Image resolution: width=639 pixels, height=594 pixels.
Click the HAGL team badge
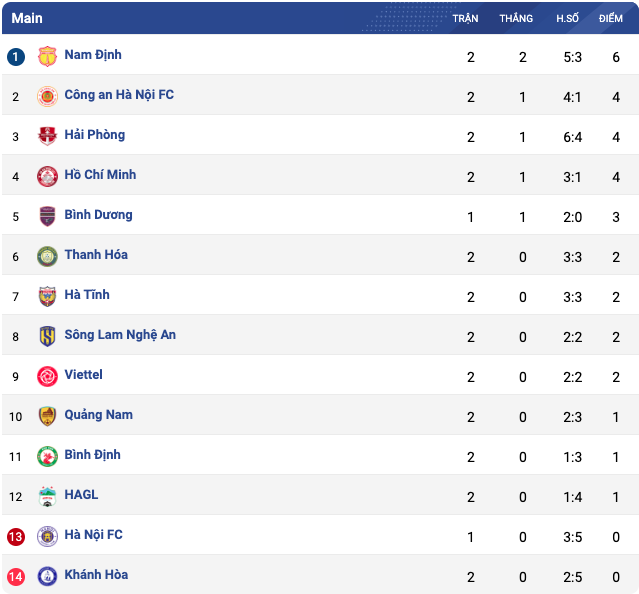[47, 497]
